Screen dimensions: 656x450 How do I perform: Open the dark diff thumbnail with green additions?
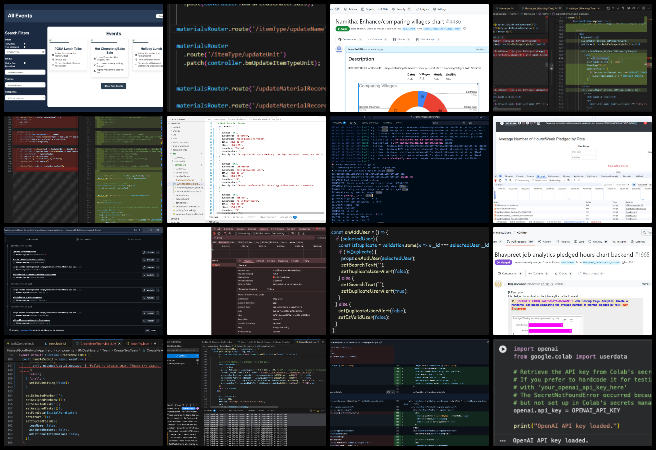click(x=409, y=393)
